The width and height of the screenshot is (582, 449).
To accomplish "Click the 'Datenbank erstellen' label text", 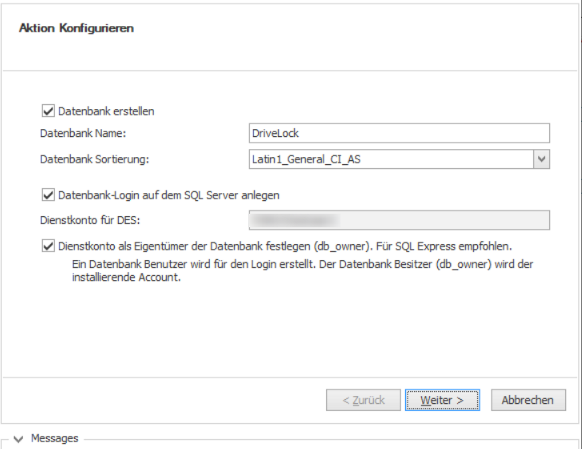I will click(106, 111).
